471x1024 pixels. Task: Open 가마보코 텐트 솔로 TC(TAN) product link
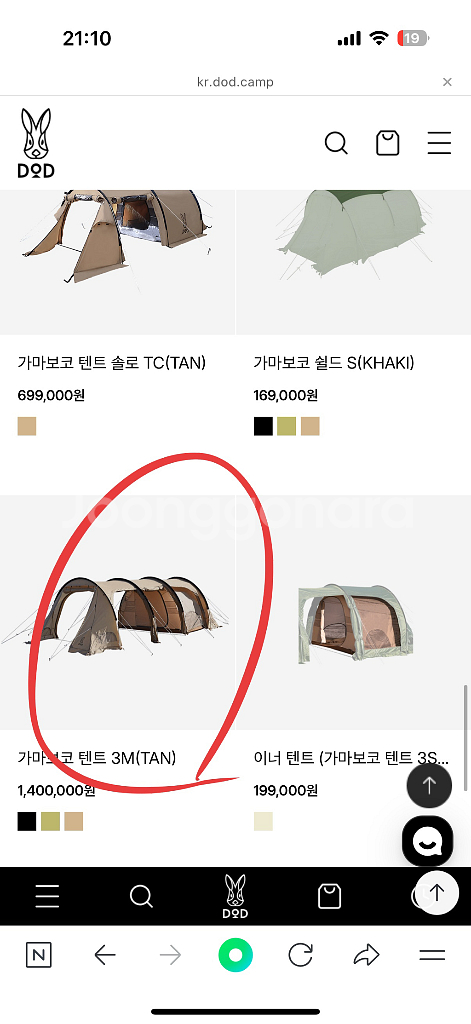[x=112, y=363]
